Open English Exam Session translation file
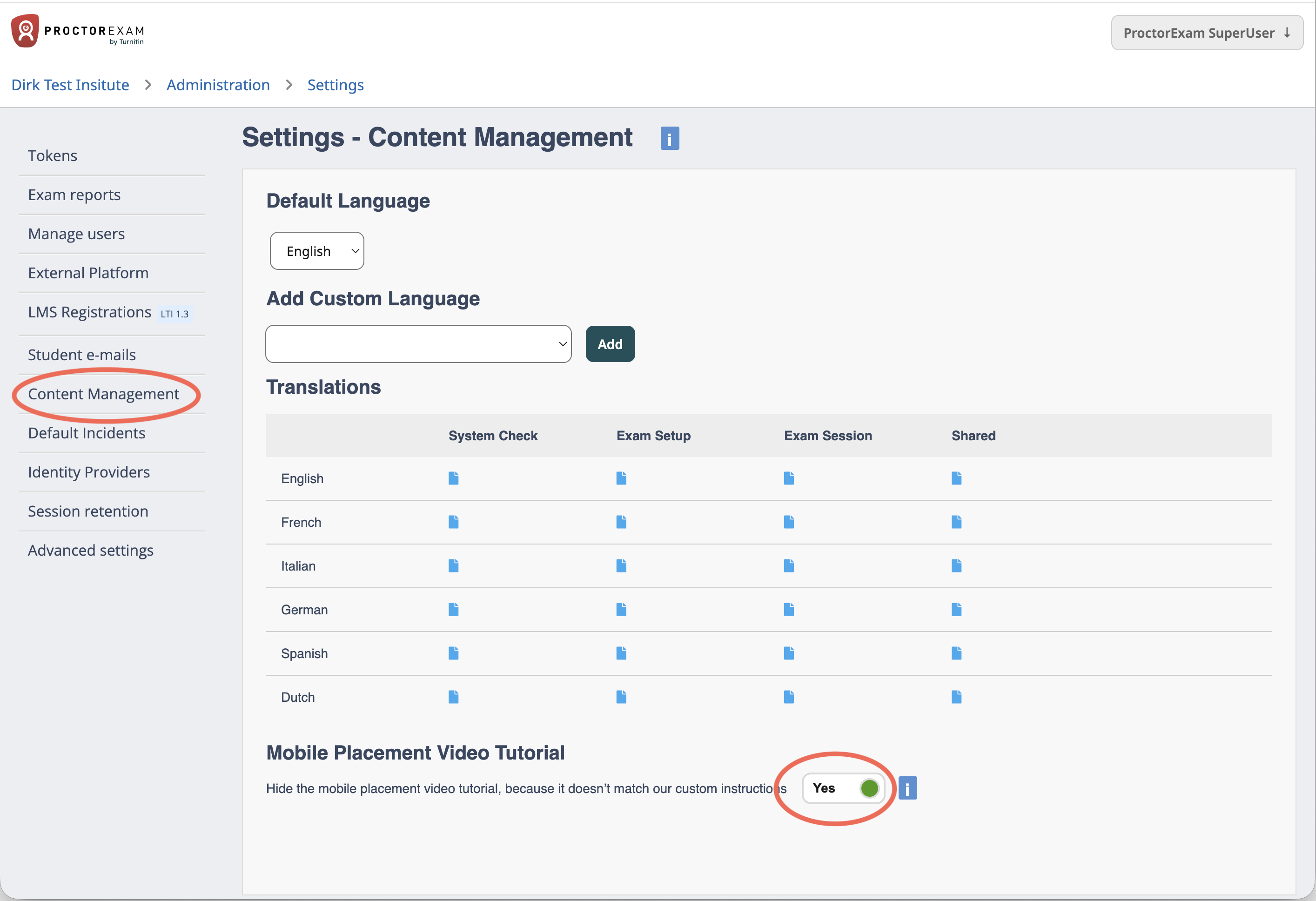1316x901 pixels. pos(789,478)
